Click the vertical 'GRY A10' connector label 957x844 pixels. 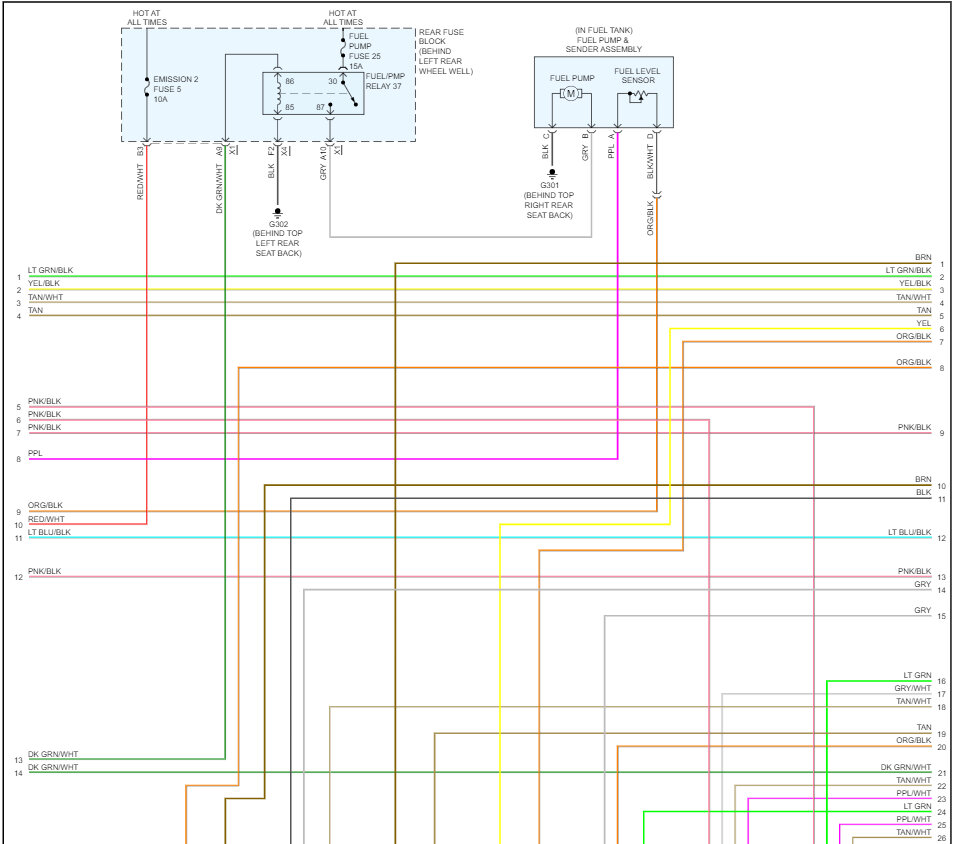point(323,164)
